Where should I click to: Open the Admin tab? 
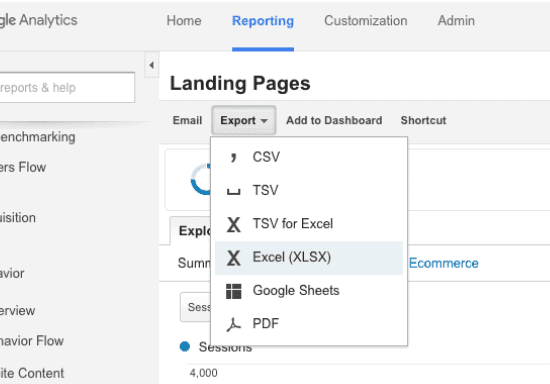coord(456,21)
